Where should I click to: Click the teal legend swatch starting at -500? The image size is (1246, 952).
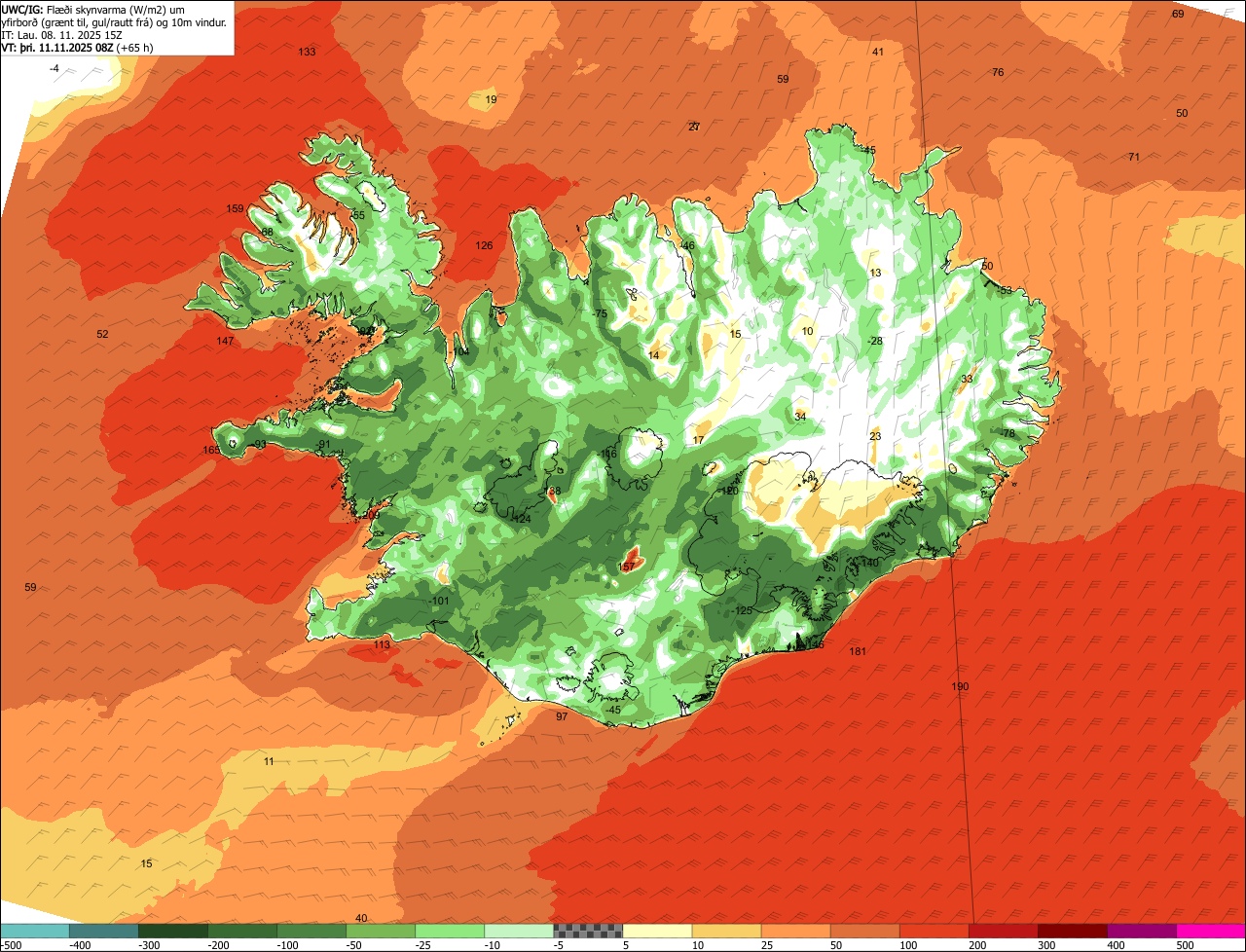[35, 931]
